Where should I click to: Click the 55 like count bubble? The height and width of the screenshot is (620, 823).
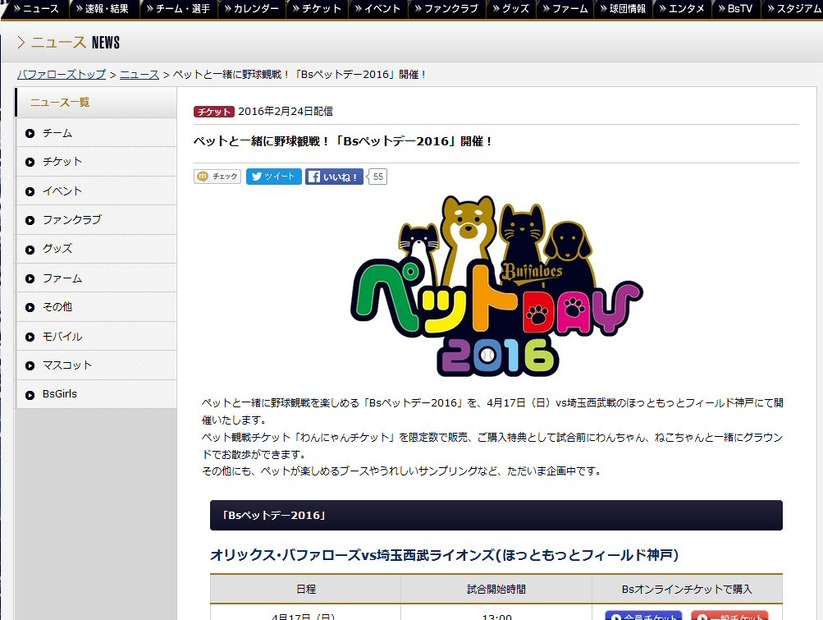(x=377, y=177)
